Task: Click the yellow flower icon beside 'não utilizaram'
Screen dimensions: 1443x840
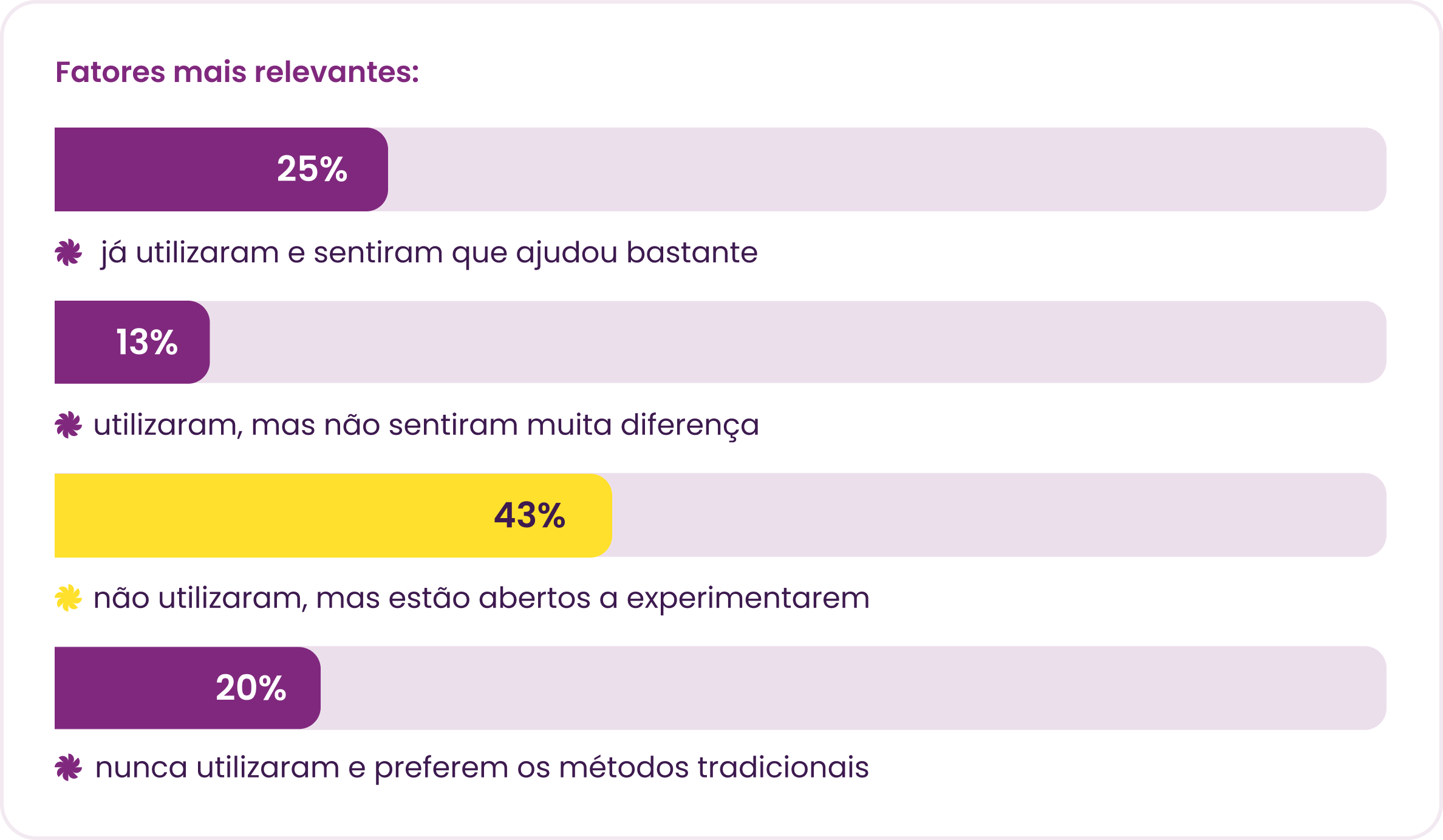Action: click(x=68, y=598)
